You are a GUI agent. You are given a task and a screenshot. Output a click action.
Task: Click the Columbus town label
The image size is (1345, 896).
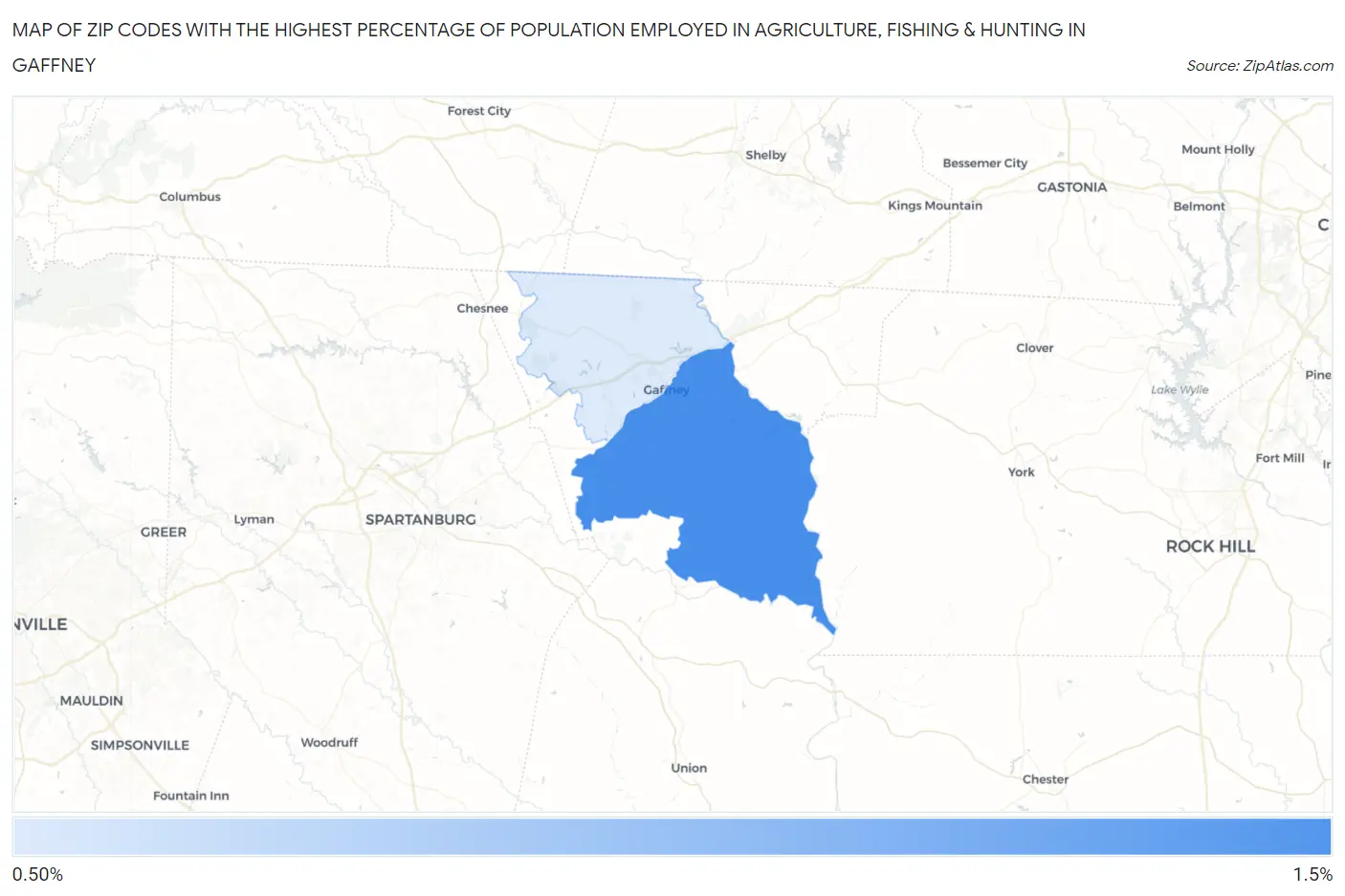coord(189,197)
